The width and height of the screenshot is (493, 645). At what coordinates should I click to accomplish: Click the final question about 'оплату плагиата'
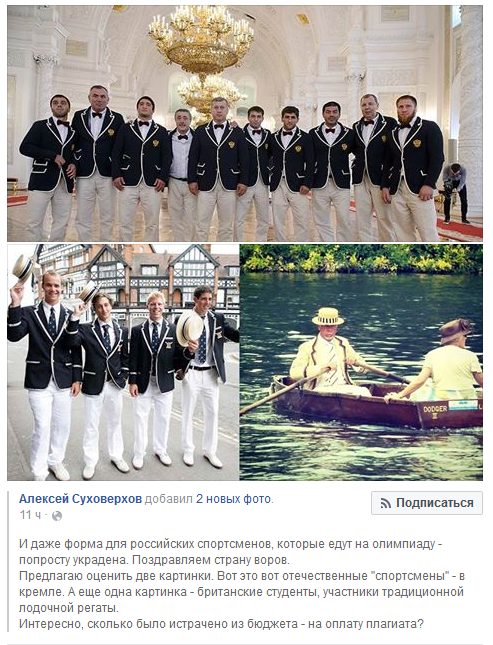click(221, 624)
